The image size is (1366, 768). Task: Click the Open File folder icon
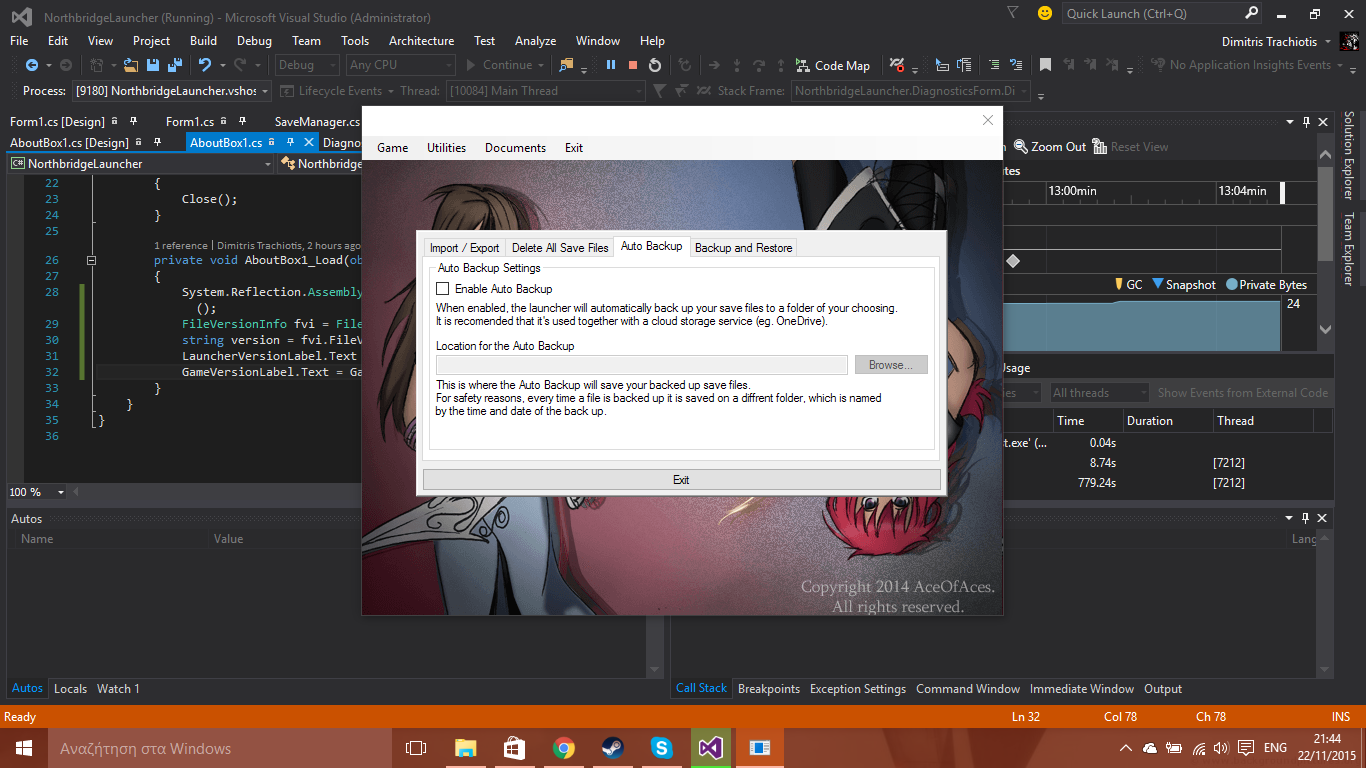(x=132, y=65)
